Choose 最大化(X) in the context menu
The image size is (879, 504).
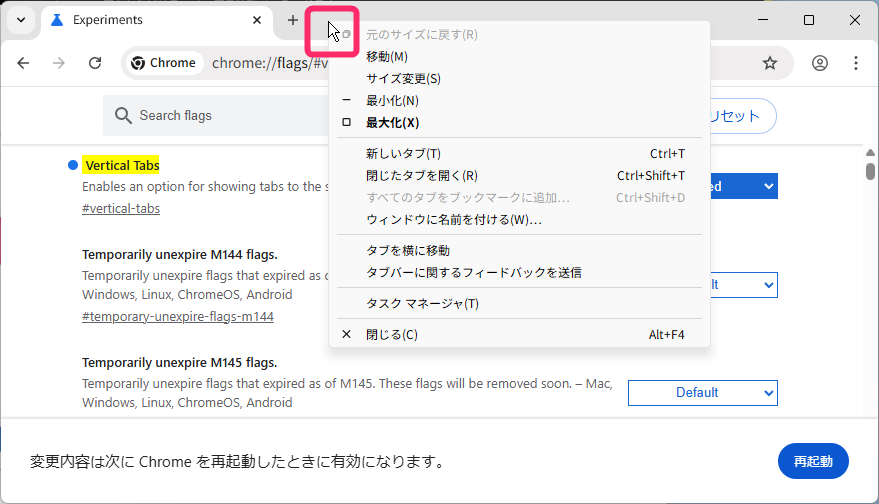[x=519, y=123]
